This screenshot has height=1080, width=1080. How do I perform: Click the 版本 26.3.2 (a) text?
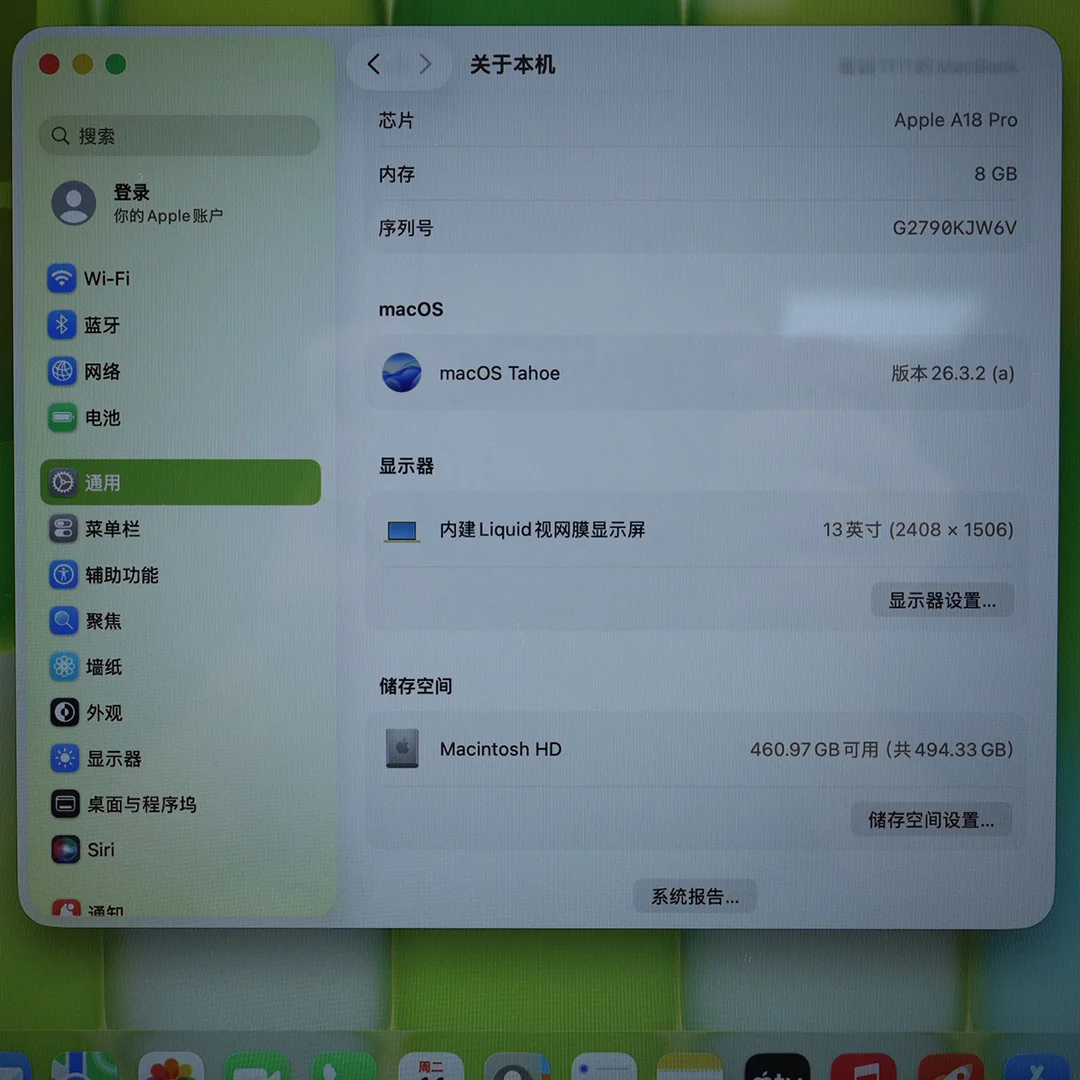953,373
